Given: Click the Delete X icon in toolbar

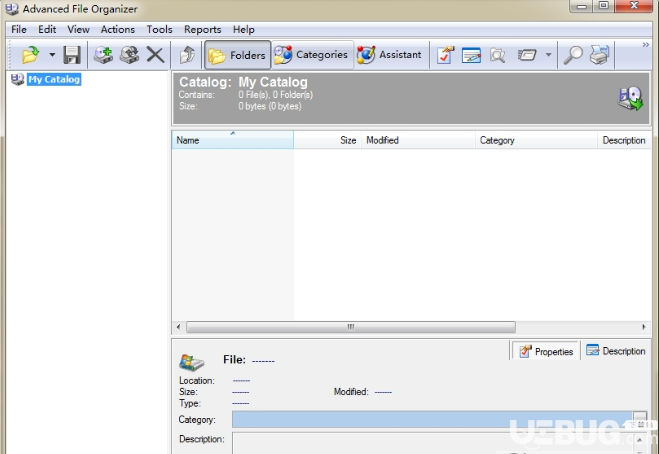Looking at the screenshot, I should [x=155, y=55].
